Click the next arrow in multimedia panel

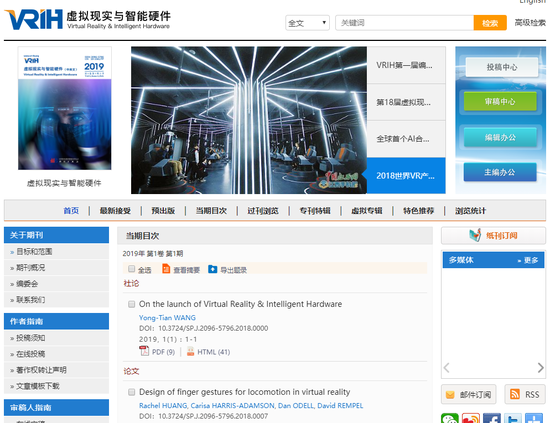(x=541, y=368)
